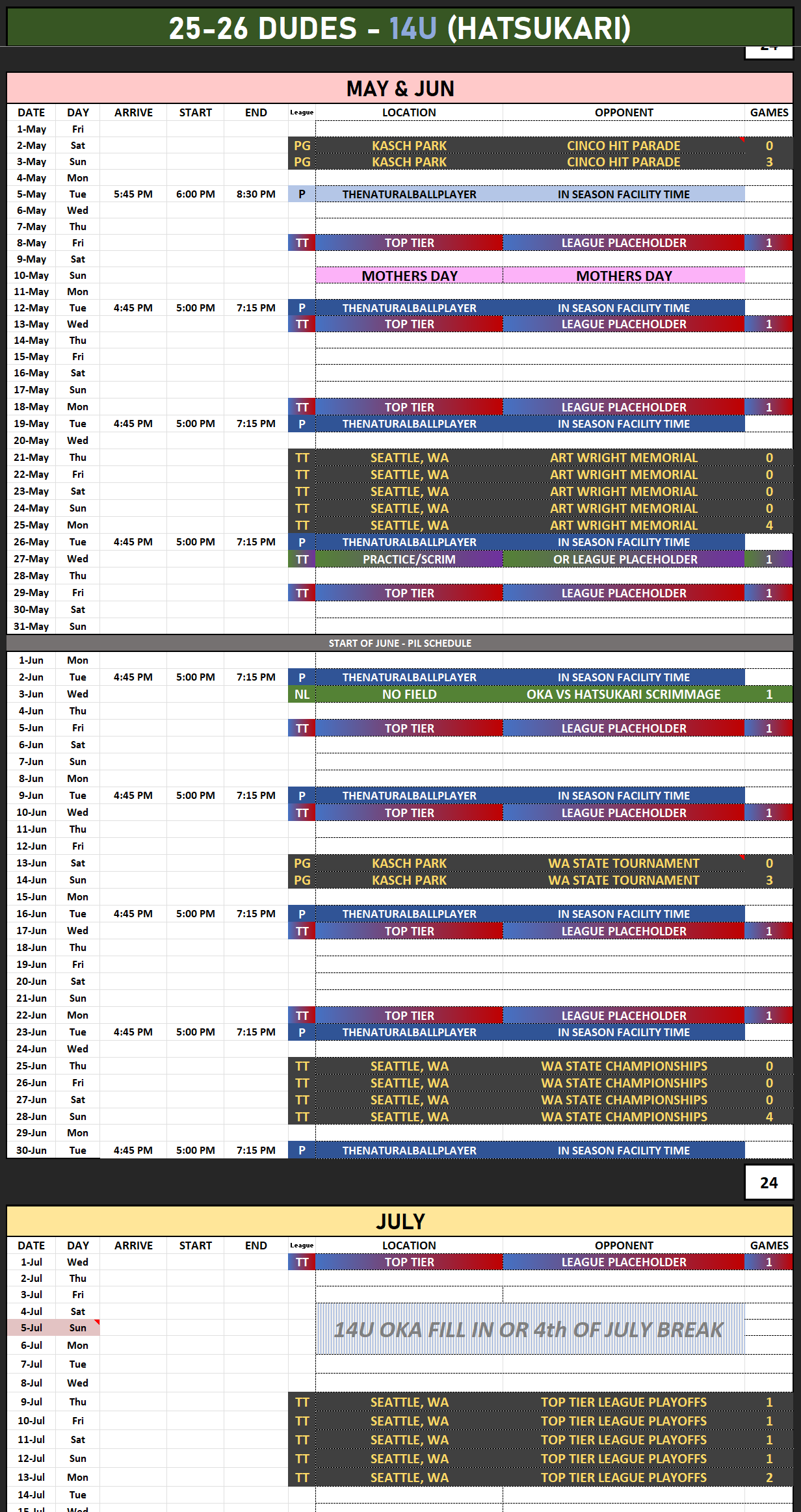Select the PRACTICE/SCRIM cell on 27-May
The image size is (801, 1512).
pyautogui.click(x=409, y=559)
